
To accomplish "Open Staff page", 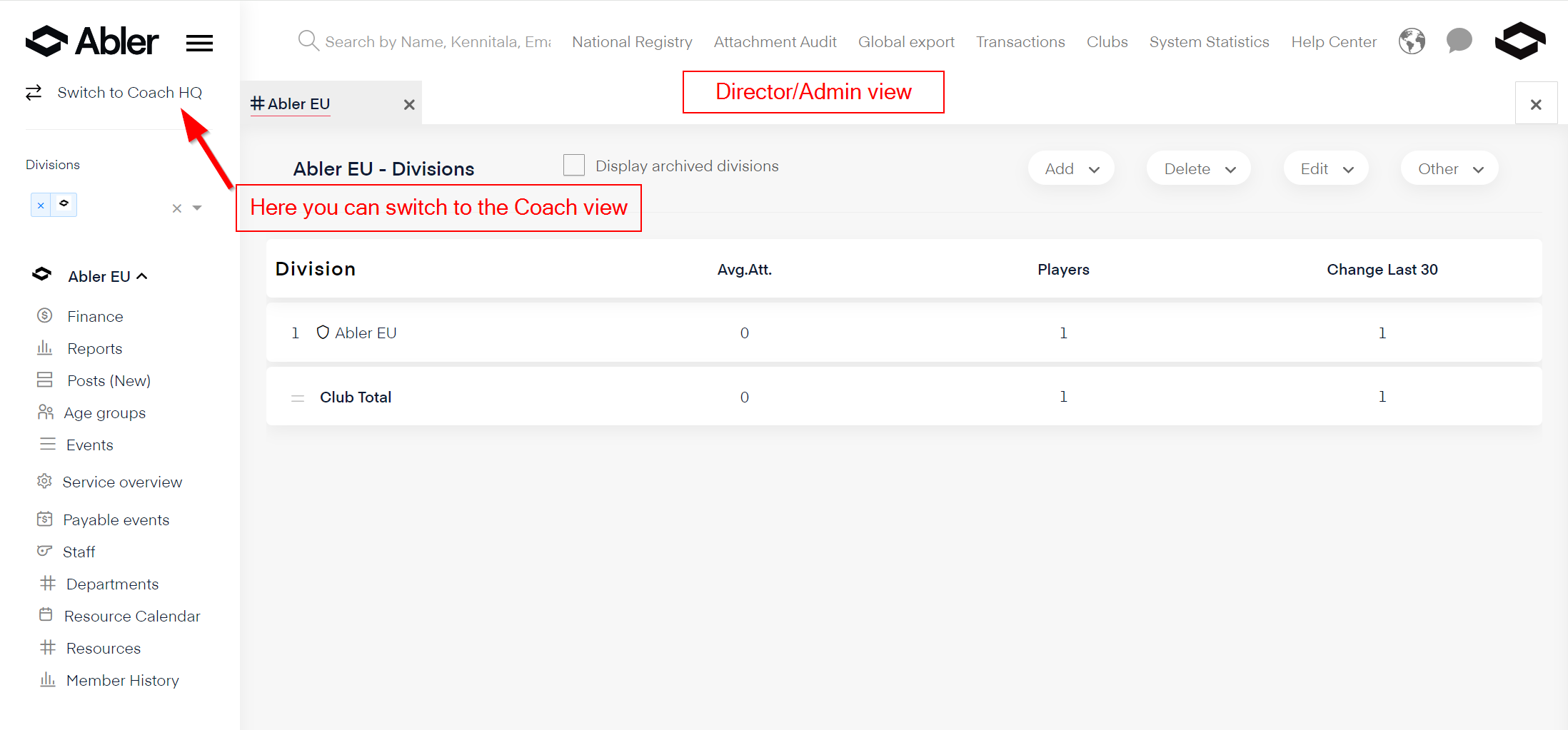I will pos(79,552).
